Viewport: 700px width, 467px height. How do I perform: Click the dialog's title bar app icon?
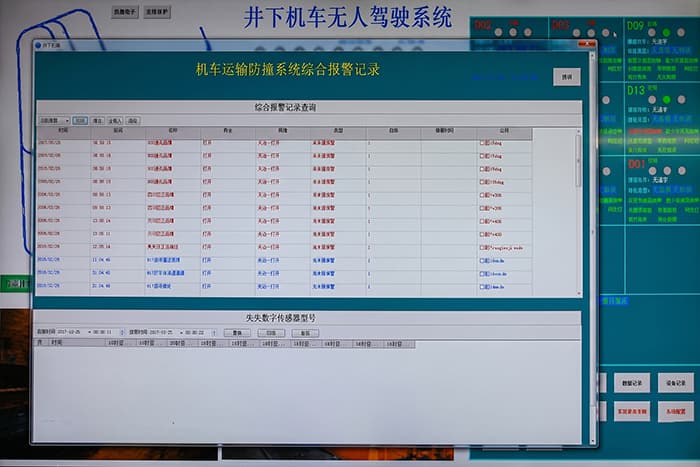(38, 45)
